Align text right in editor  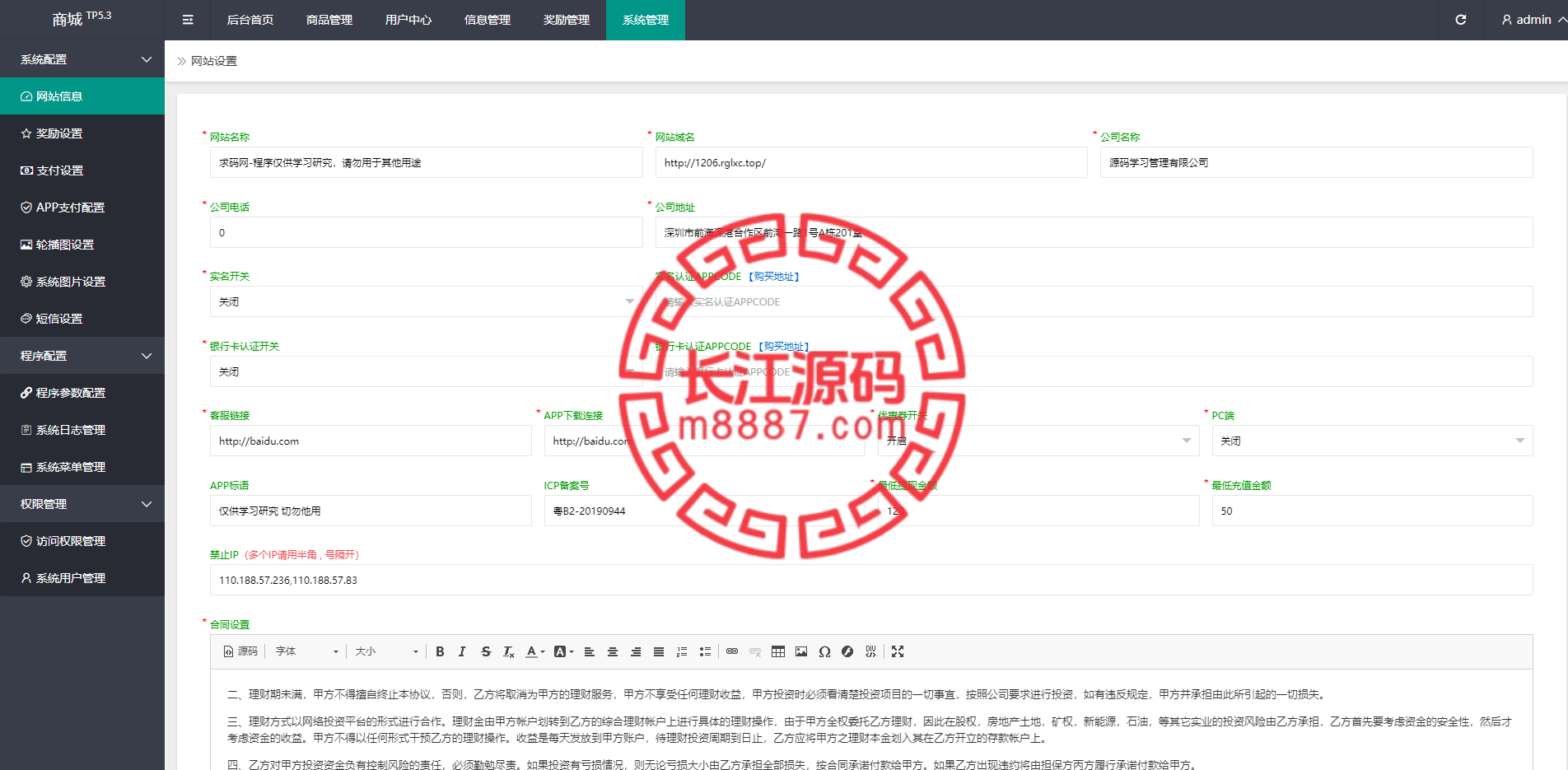(x=636, y=651)
